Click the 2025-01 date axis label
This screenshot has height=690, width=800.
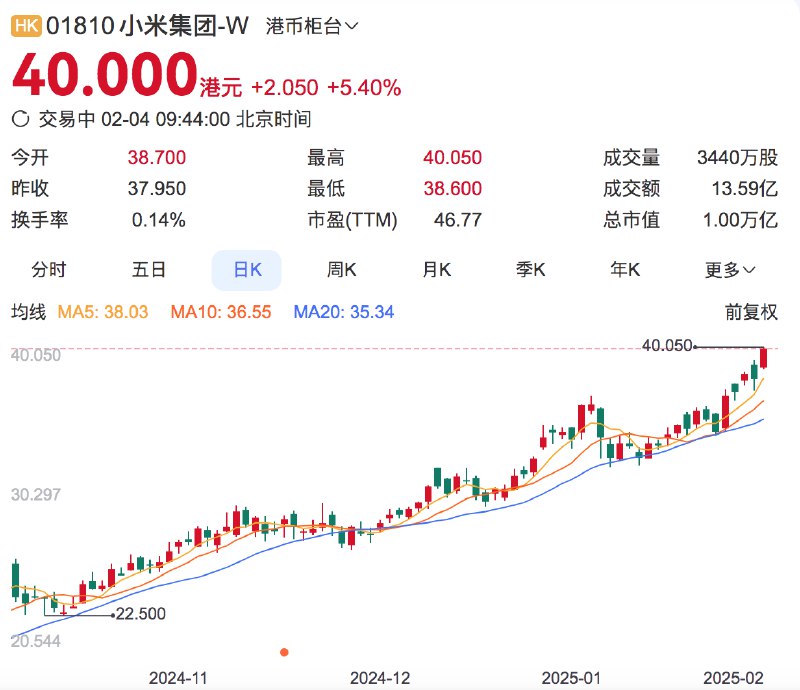click(571, 678)
